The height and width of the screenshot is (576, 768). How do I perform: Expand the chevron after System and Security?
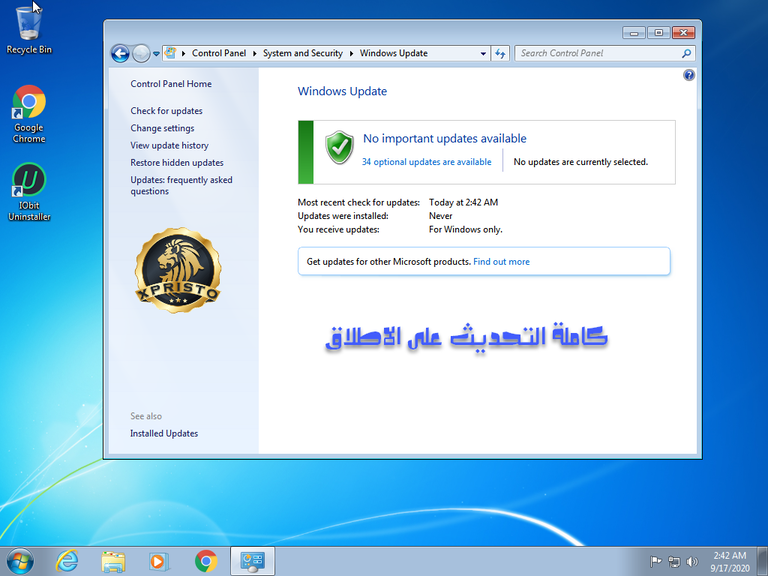(352, 53)
